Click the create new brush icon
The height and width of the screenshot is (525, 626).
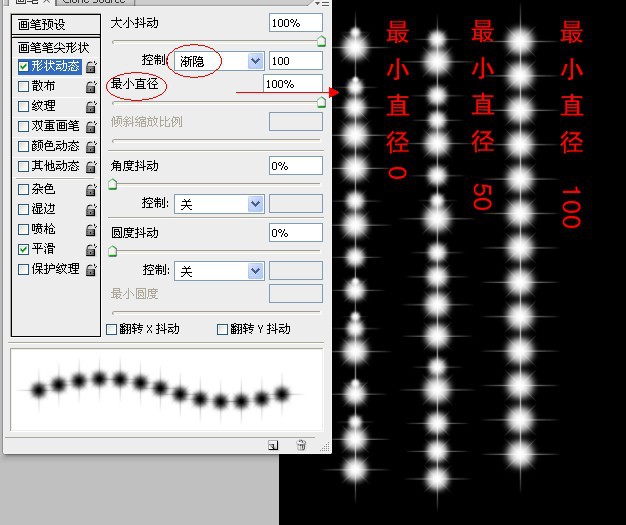point(273,445)
